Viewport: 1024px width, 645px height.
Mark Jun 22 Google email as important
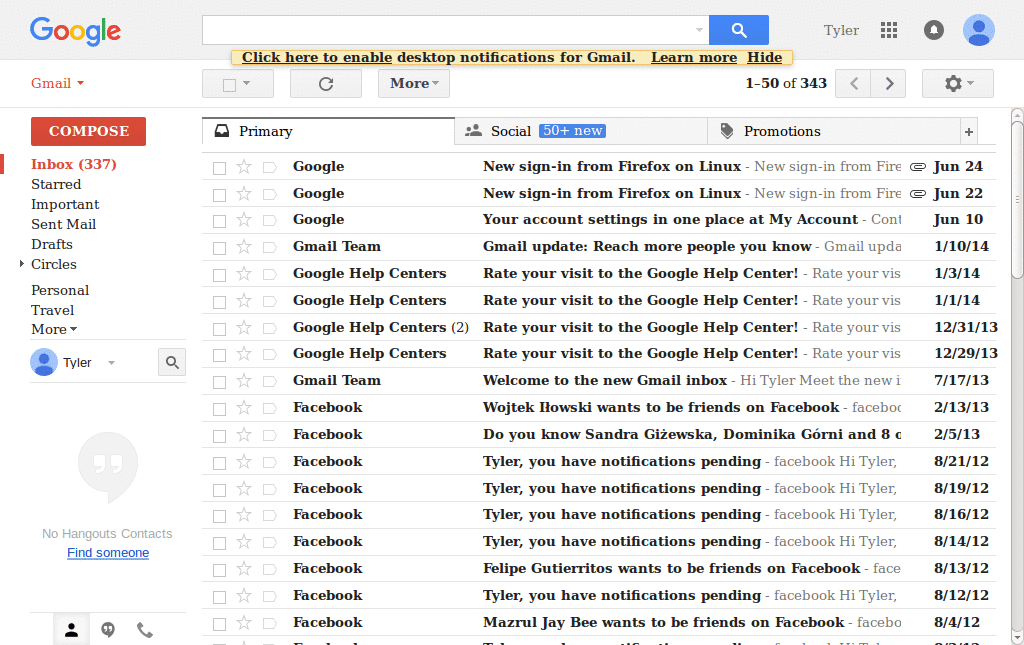click(269, 194)
